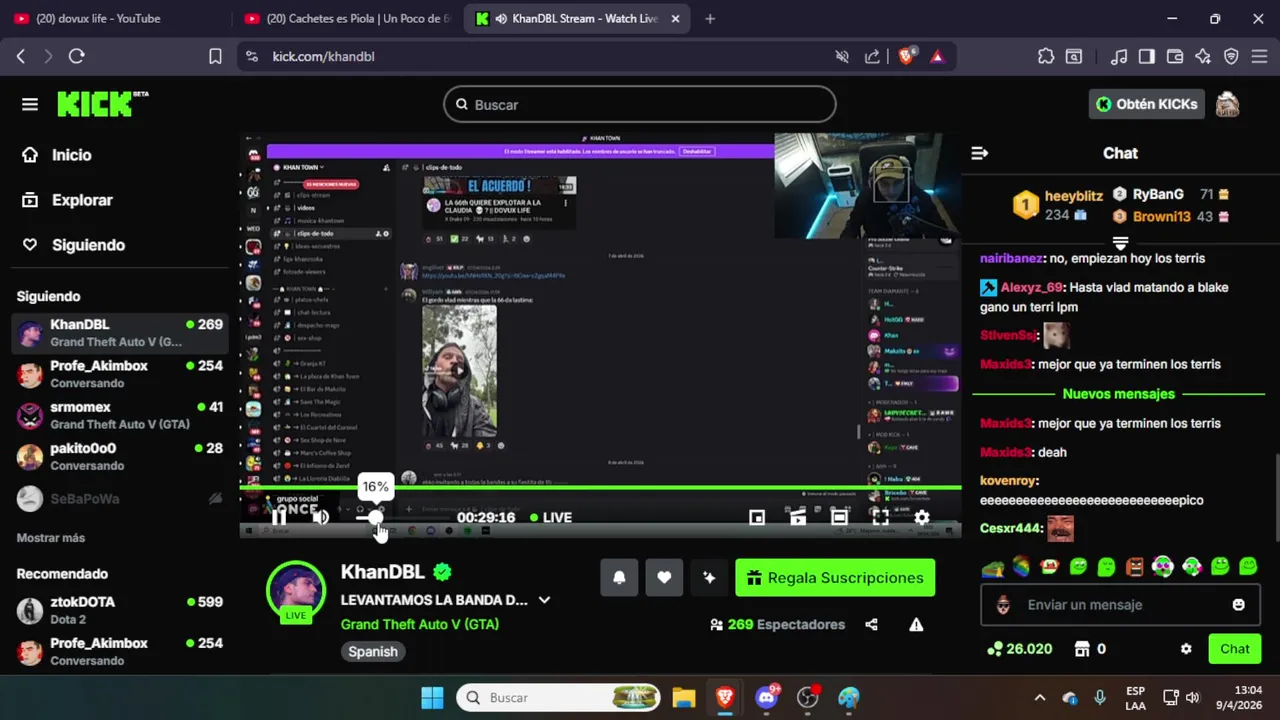
Task: Open Inicio in the sidebar
Action: click(x=58, y=155)
